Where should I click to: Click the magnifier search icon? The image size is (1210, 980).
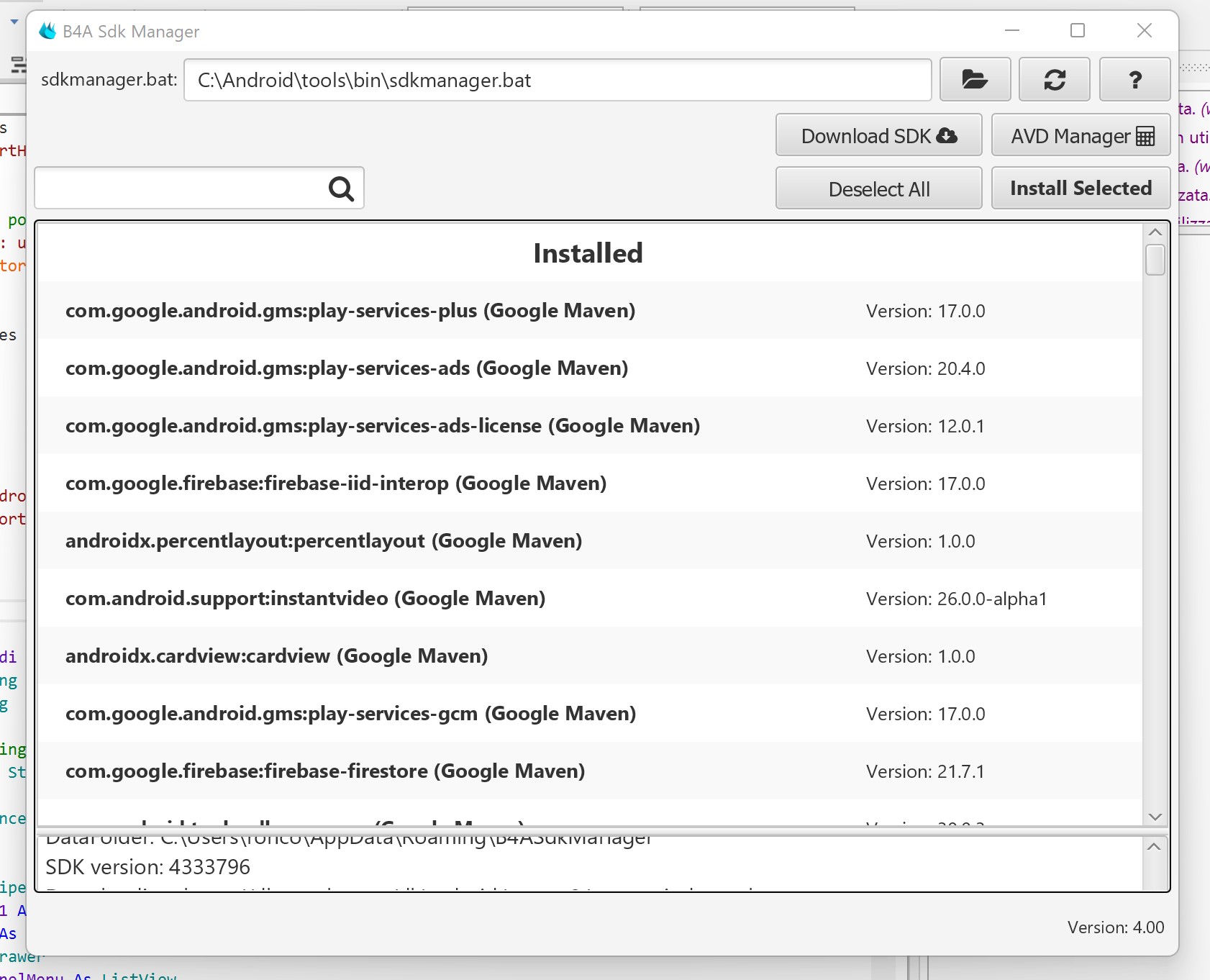coord(341,189)
